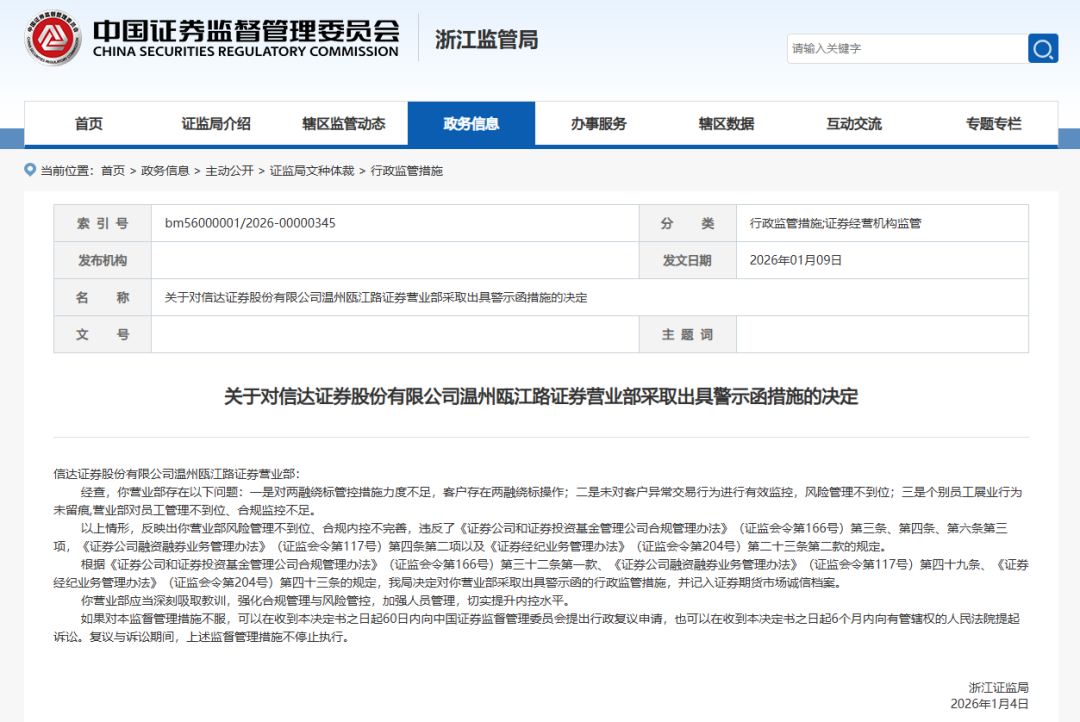Click index number bm56000001/2026-00000345
Screen dimensions: 1080x722
tap(250, 223)
